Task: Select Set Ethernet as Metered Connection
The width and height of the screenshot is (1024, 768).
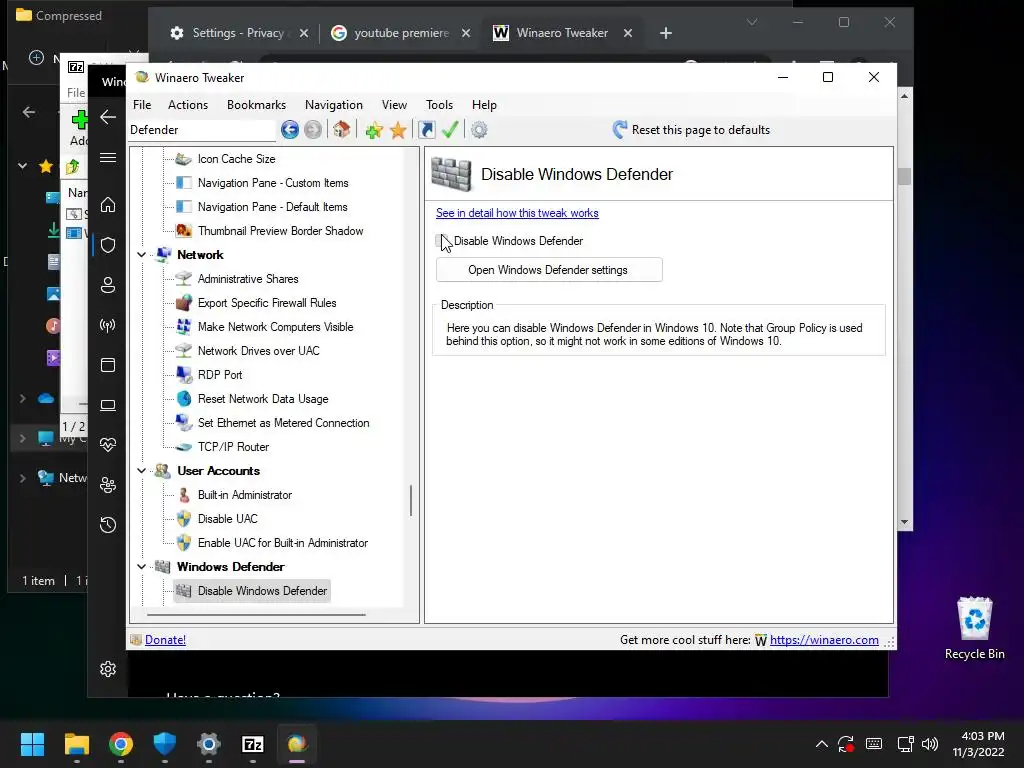Action: tap(283, 423)
